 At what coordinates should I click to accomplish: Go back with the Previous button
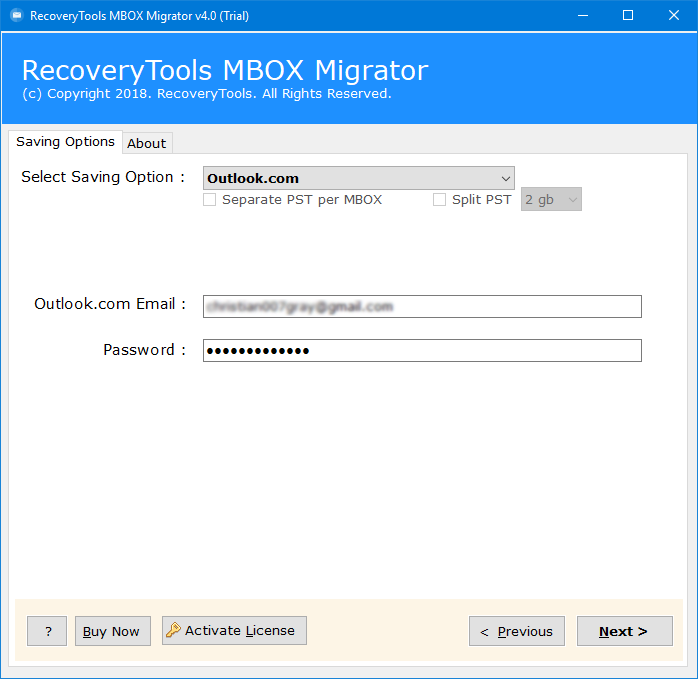coord(517,631)
